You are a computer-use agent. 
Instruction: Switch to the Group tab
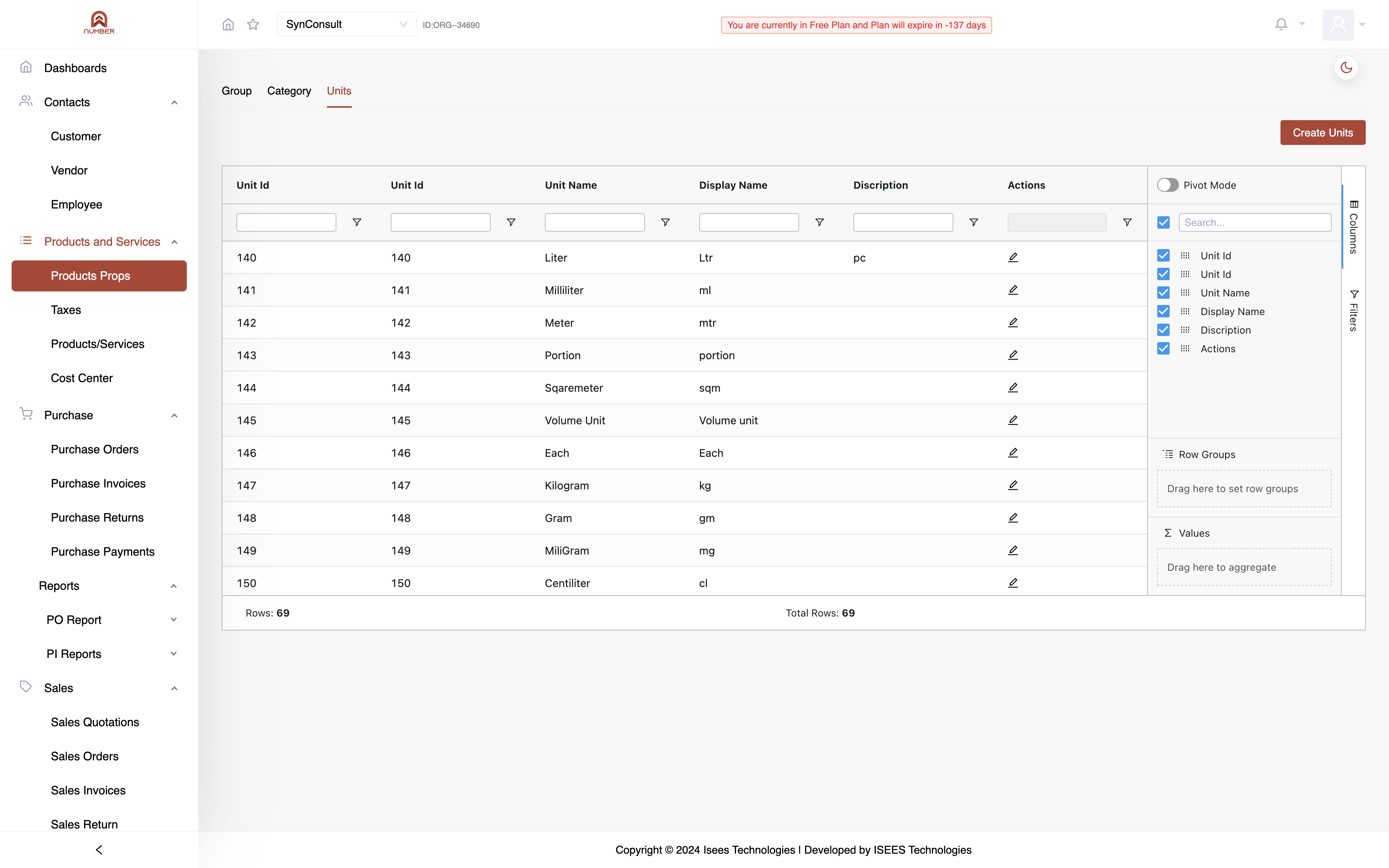236,91
